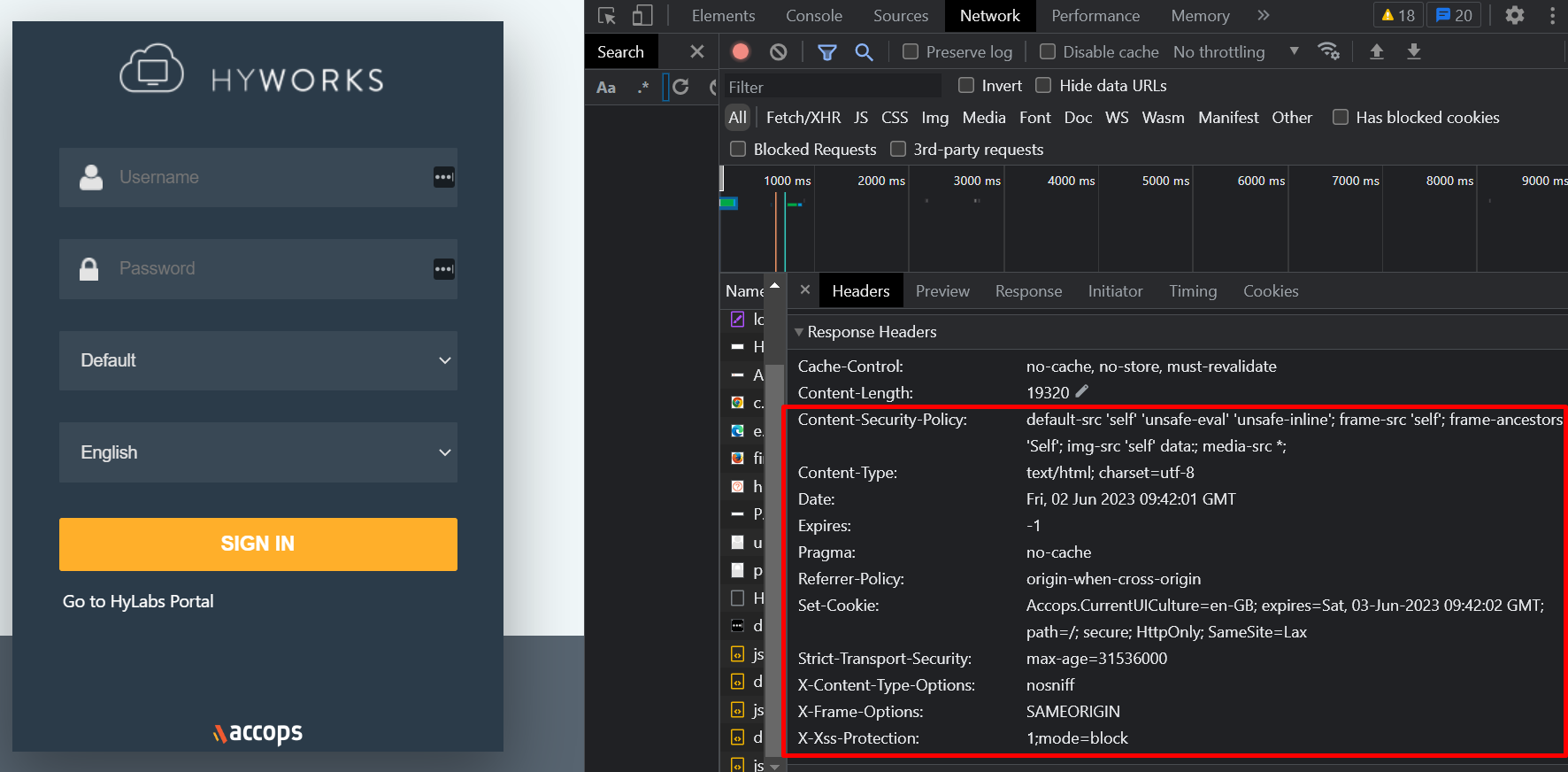Clear the network log
Viewport: 1568px width, 772px height.
[778, 52]
